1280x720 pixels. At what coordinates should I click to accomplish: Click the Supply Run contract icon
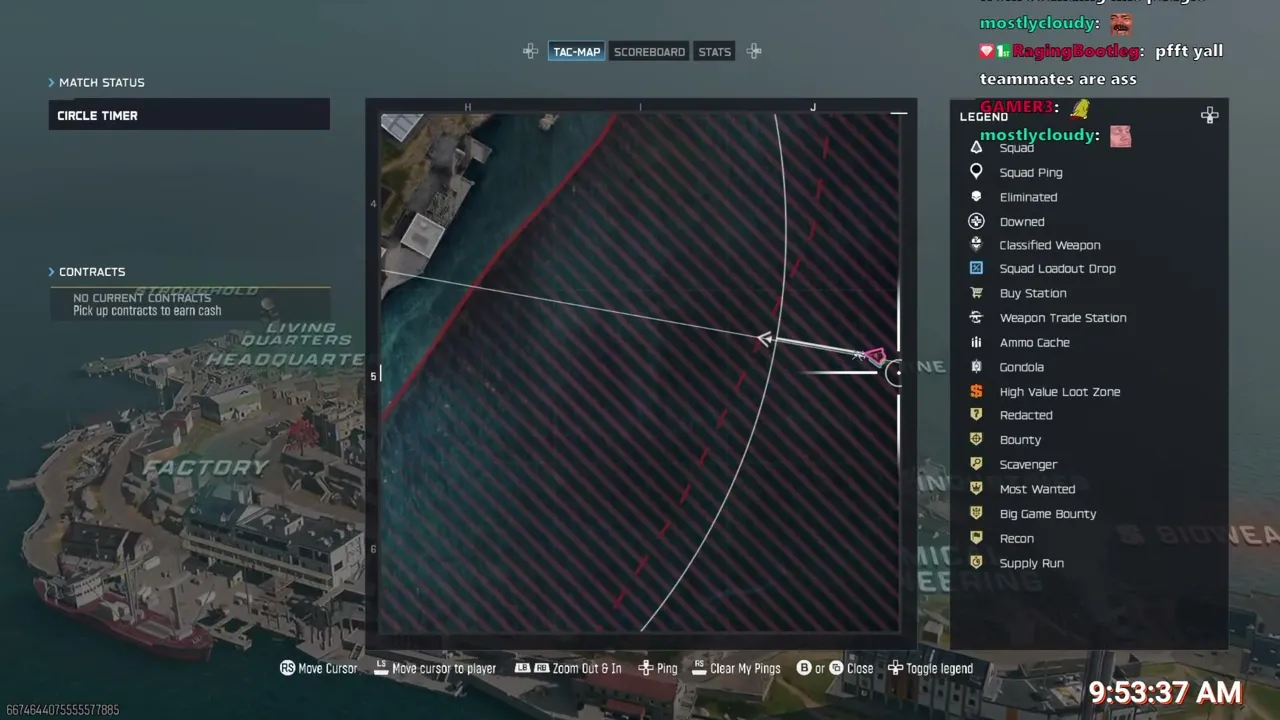[976, 563]
